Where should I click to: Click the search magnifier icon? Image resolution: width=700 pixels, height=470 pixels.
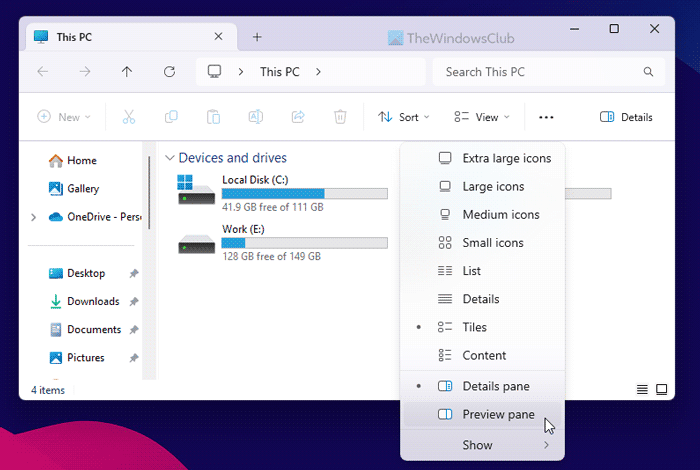tap(648, 71)
